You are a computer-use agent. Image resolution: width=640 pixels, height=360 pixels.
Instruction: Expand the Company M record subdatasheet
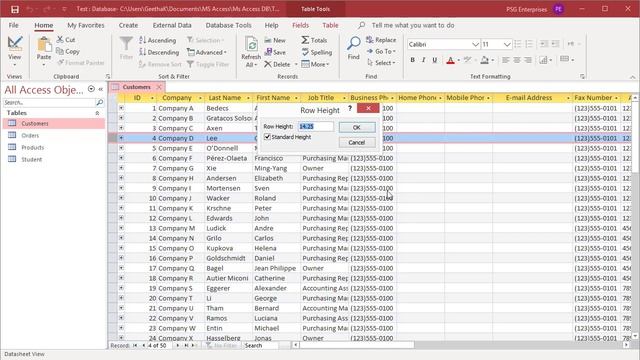tap(121, 228)
